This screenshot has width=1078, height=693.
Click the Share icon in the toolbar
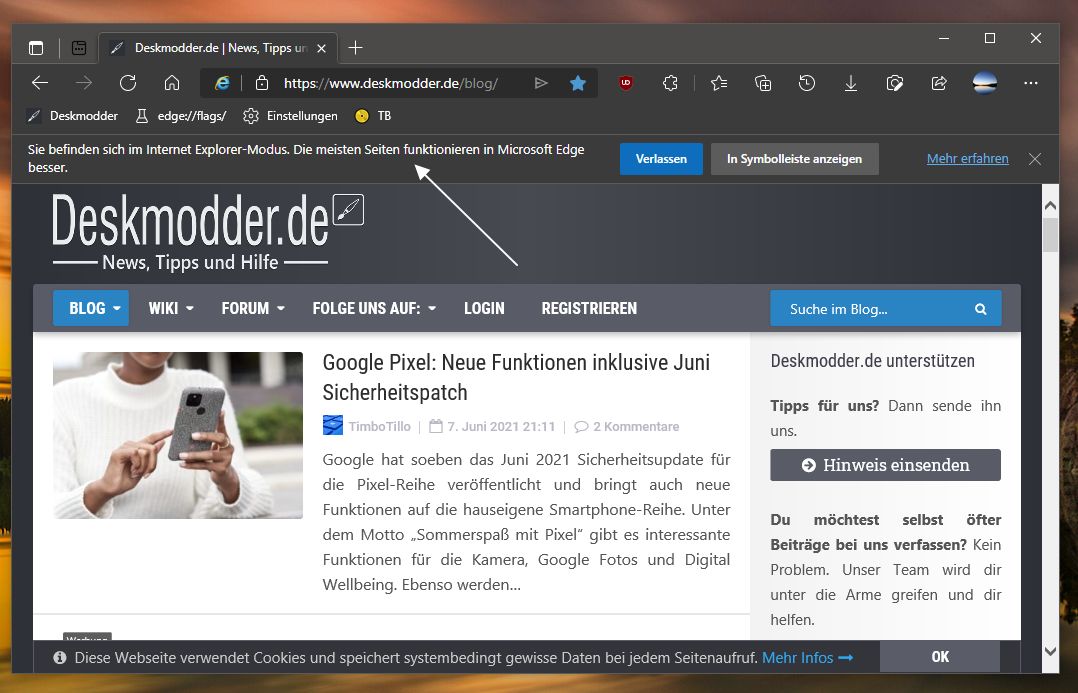[939, 83]
